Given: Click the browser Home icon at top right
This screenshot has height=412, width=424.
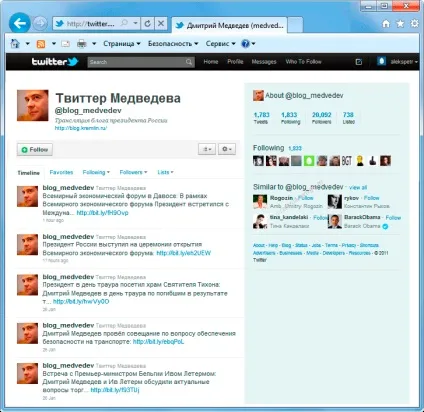Looking at the screenshot, I should [386, 24].
